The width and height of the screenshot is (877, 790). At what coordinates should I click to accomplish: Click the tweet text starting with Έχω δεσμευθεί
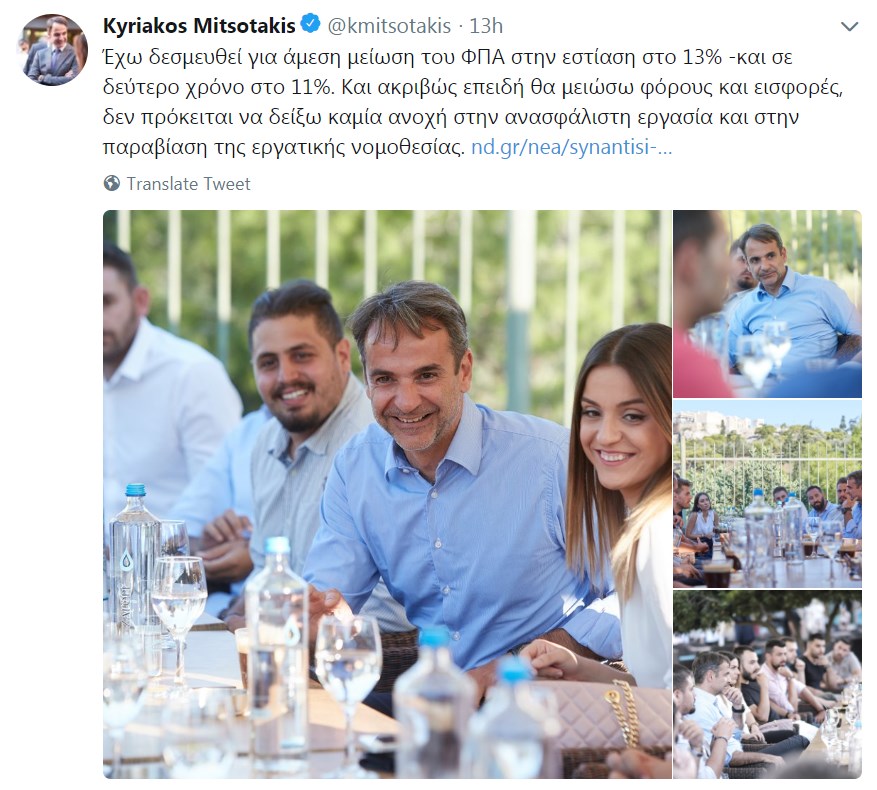pyautogui.click(x=473, y=102)
